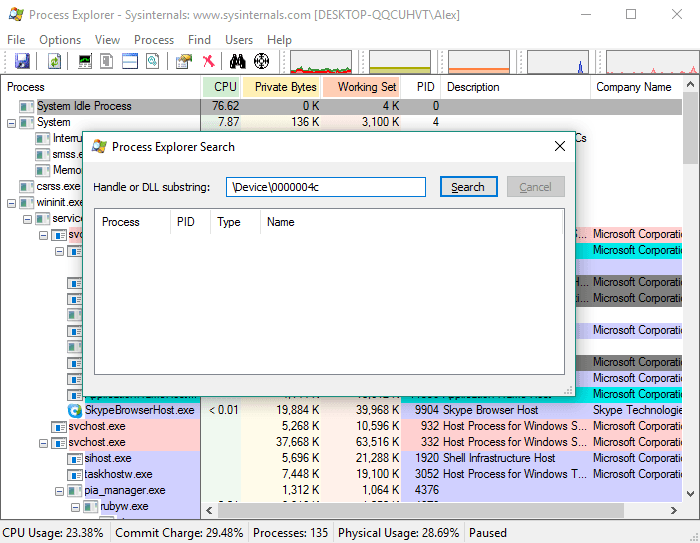Open the Properties toolbar icon
This screenshot has width=700, height=543.
point(183,61)
